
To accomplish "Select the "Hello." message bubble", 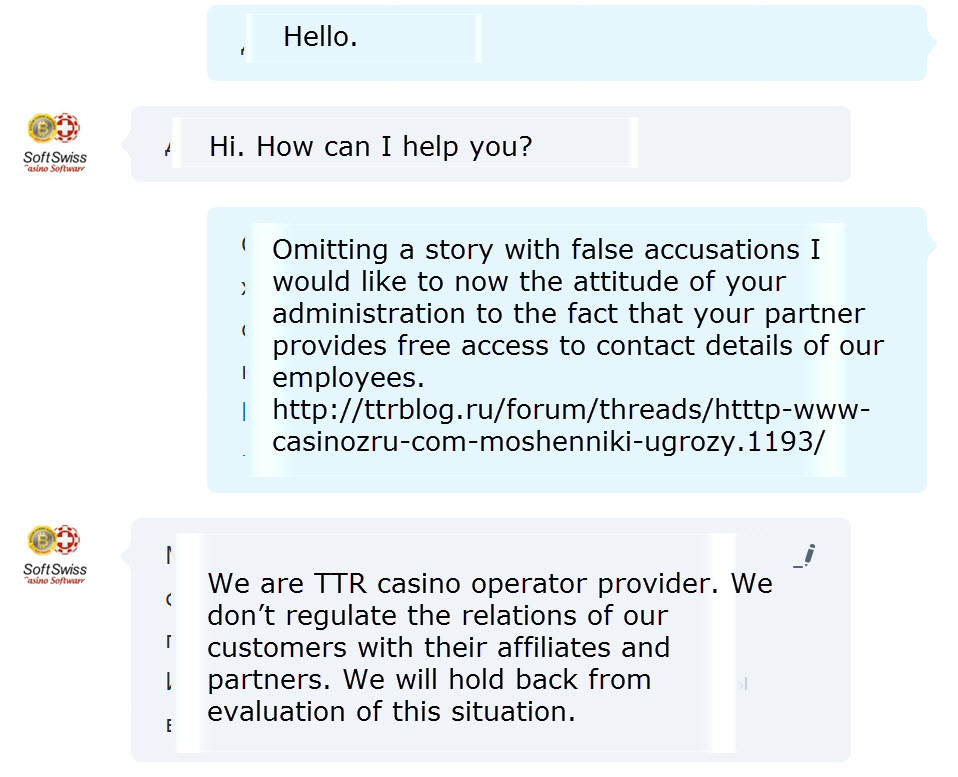I will point(320,38).
